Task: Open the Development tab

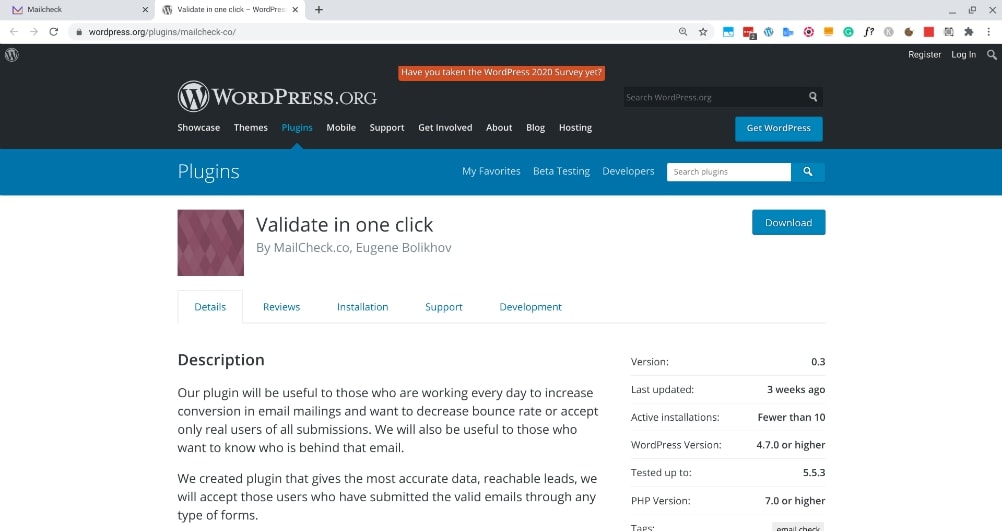Action: tap(530, 307)
